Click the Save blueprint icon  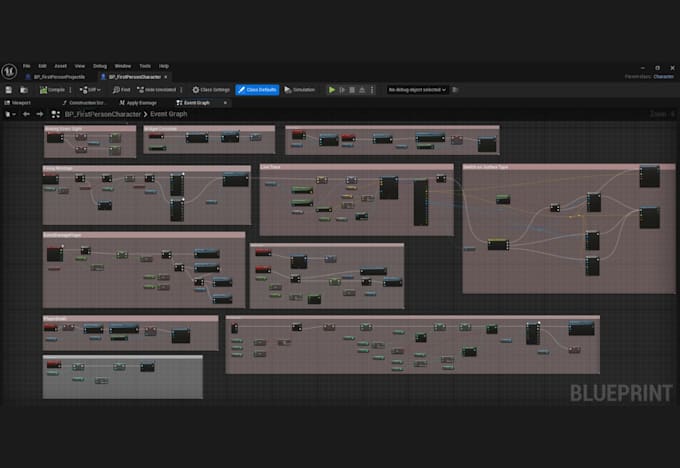(8, 90)
